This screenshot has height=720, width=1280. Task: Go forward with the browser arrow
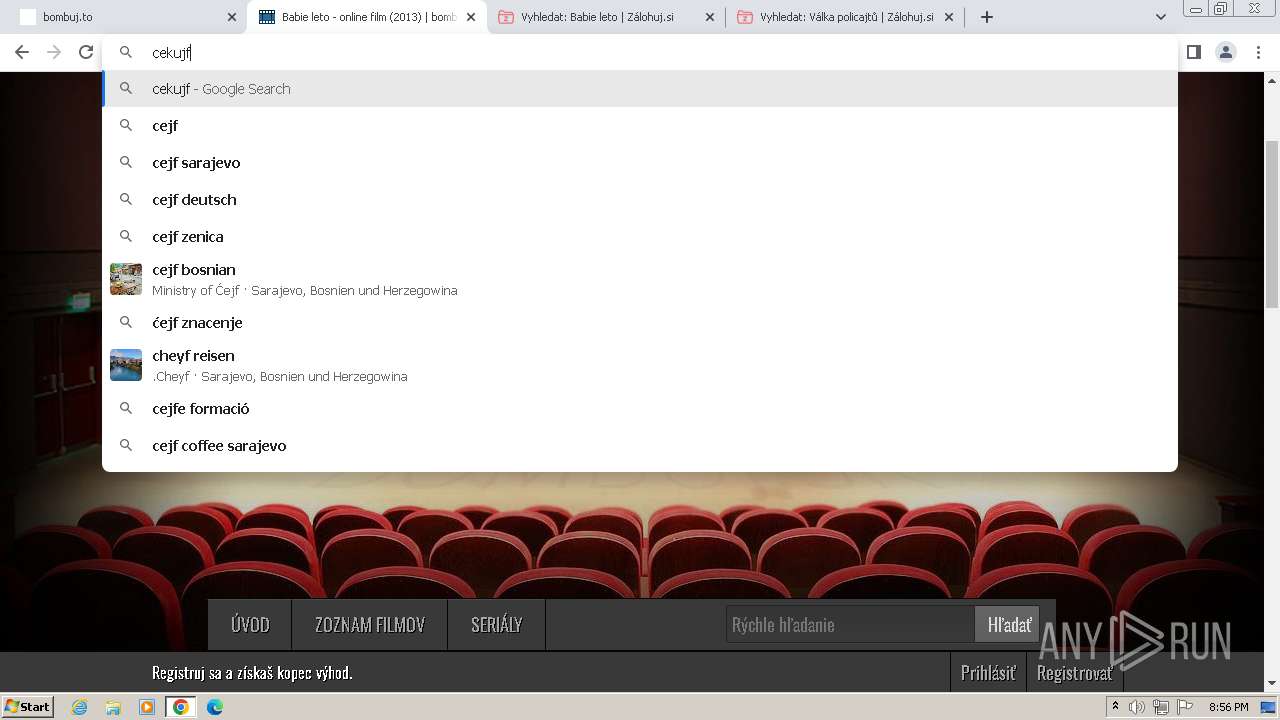54,52
